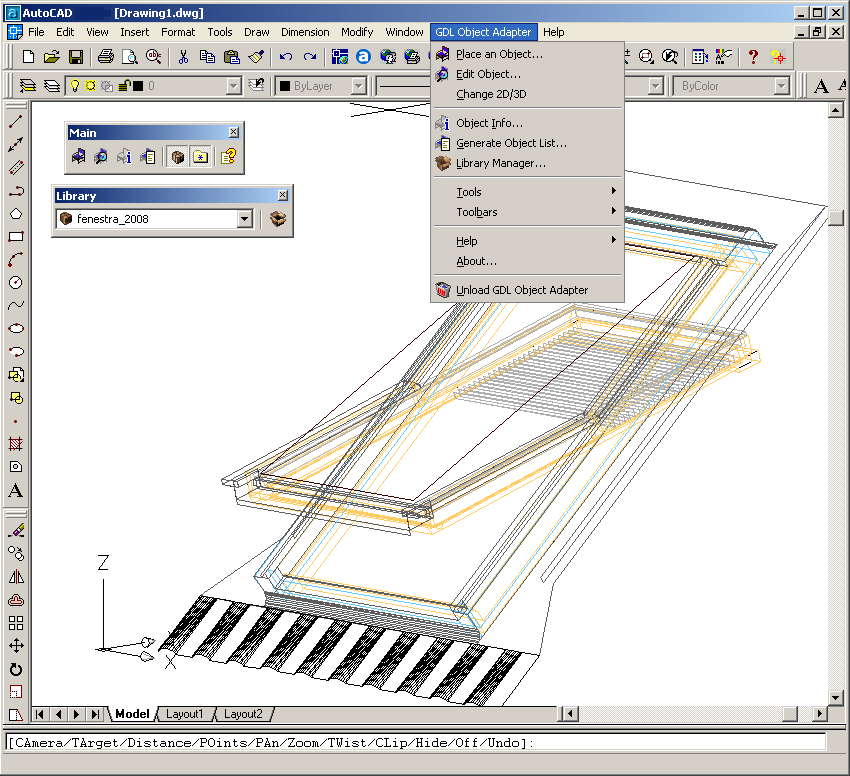Select the Rotate modify tool
Viewport: 850px width, 776px height.
click(x=16, y=669)
